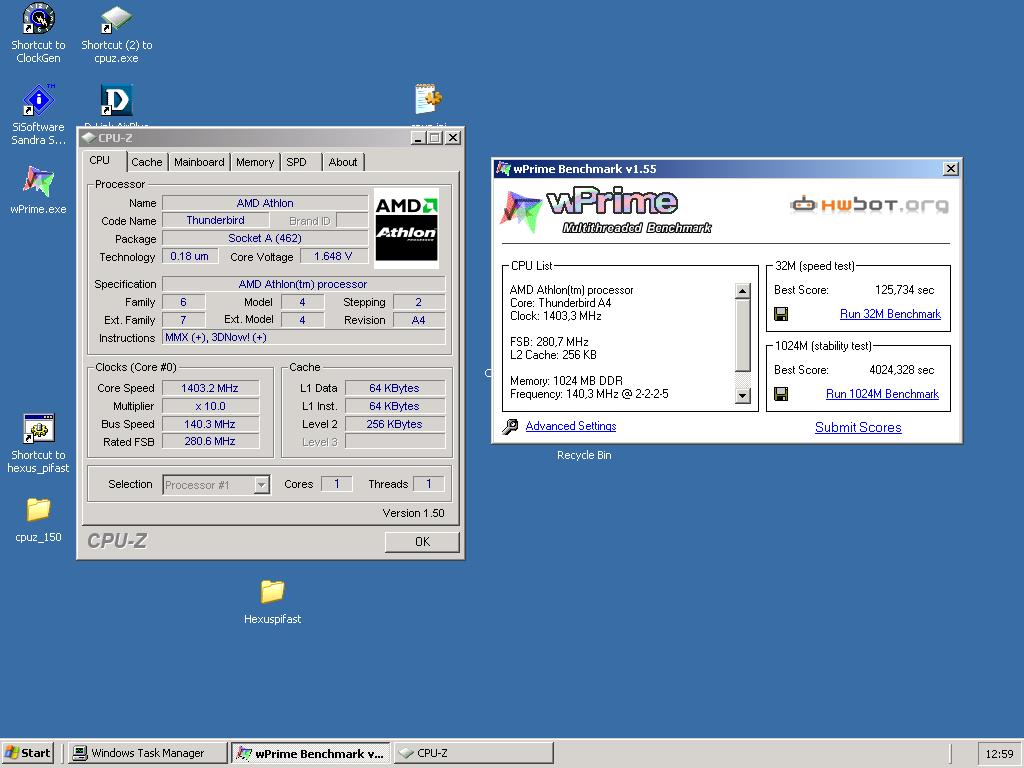Click the Instructions field MMX (+), 3DNow! (+)
Screen dimensions: 1024x768
coord(304,338)
